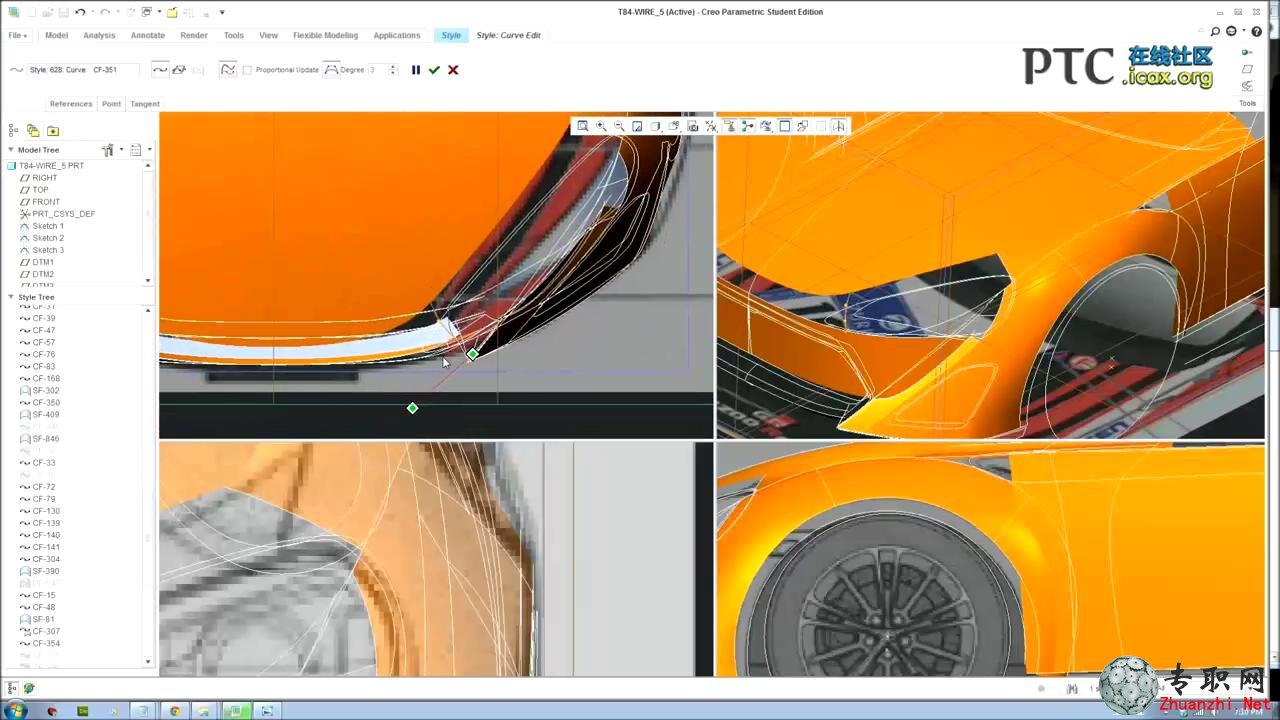This screenshot has height=720, width=1280.
Task: Open the Windows switcher dropdown arrow
Action: (159, 12)
